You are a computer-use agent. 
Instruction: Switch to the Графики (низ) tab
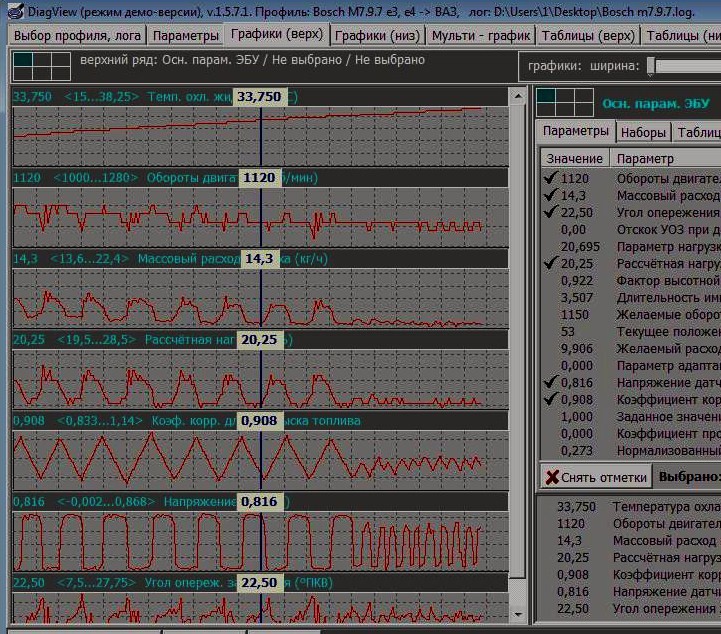[x=376, y=36]
